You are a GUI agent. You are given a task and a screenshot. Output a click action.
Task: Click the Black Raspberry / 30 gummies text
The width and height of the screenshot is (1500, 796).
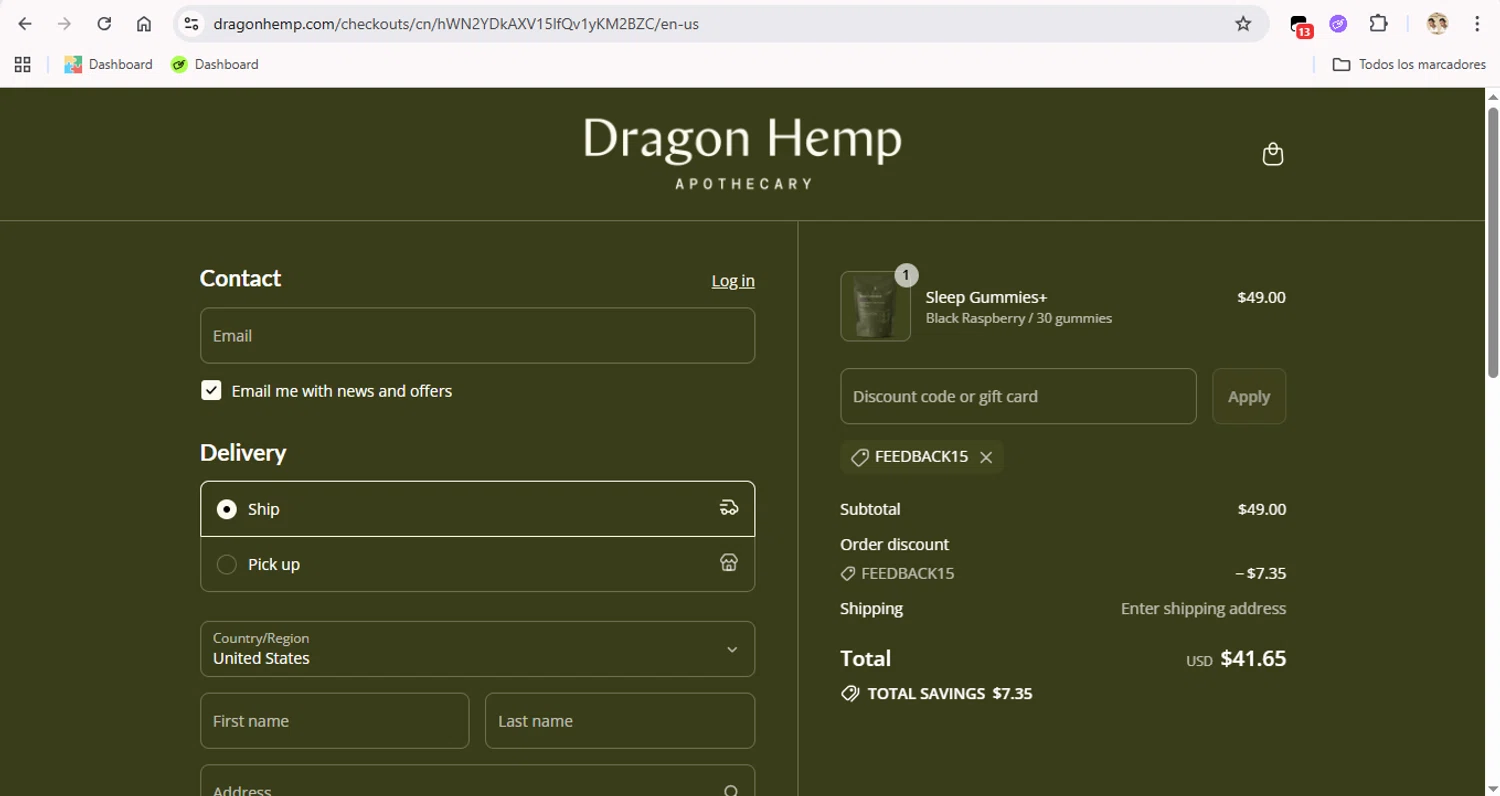(1018, 318)
